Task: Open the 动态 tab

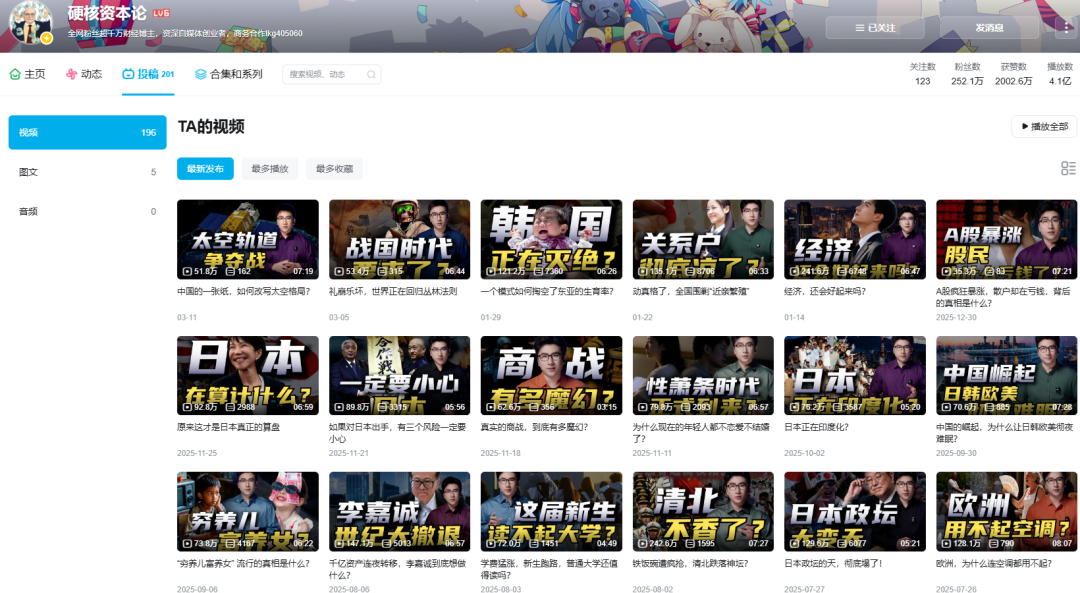Action: [84, 74]
